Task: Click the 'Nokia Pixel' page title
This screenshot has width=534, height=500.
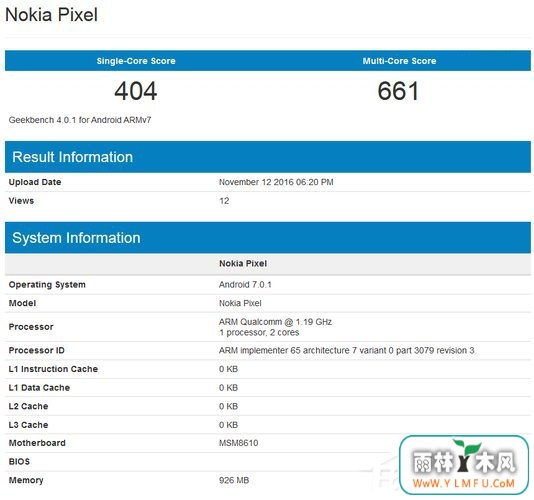Action: (51, 15)
